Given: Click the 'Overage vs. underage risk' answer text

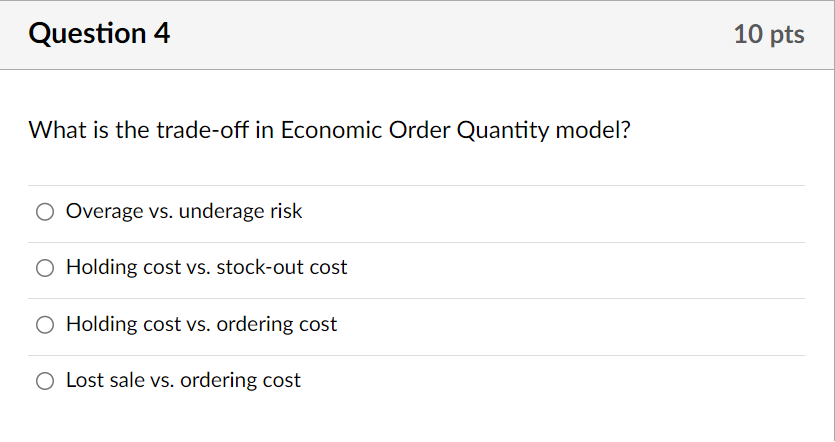Looking at the screenshot, I should tap(184, 211).
